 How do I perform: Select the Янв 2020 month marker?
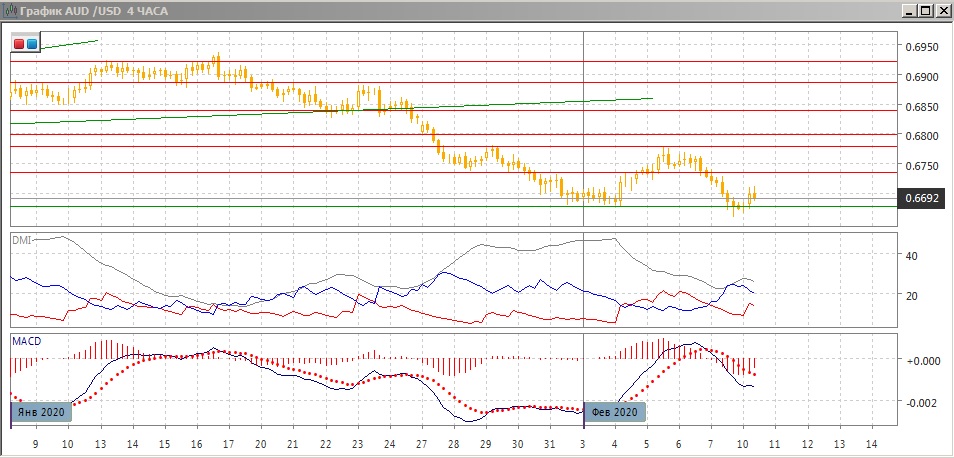pyautogui.click(x=40, y=412)
